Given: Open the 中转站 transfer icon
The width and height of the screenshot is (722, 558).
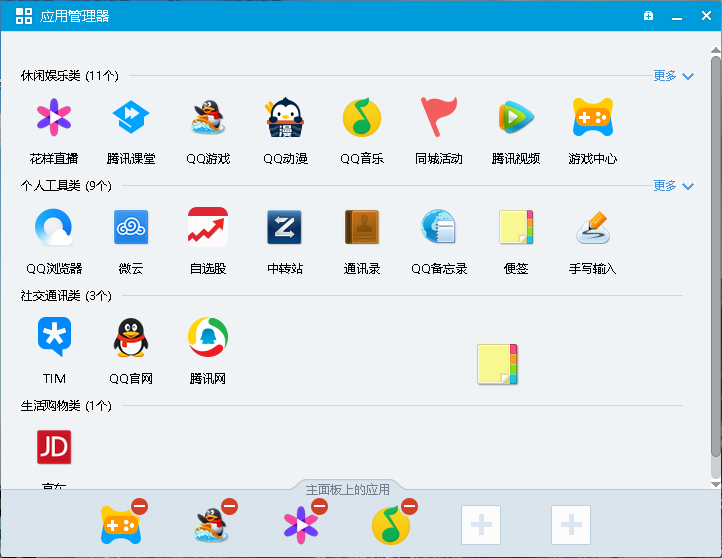Looking at the screenshot, I should tap(285, 228).
